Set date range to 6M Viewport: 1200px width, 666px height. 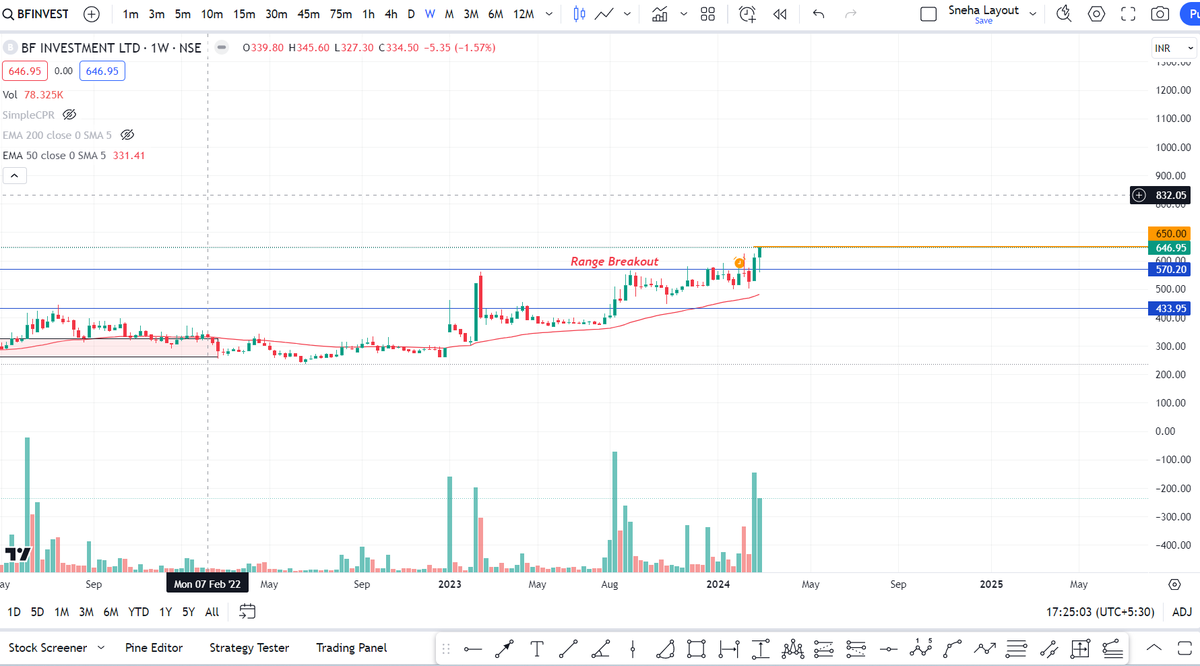111,611
